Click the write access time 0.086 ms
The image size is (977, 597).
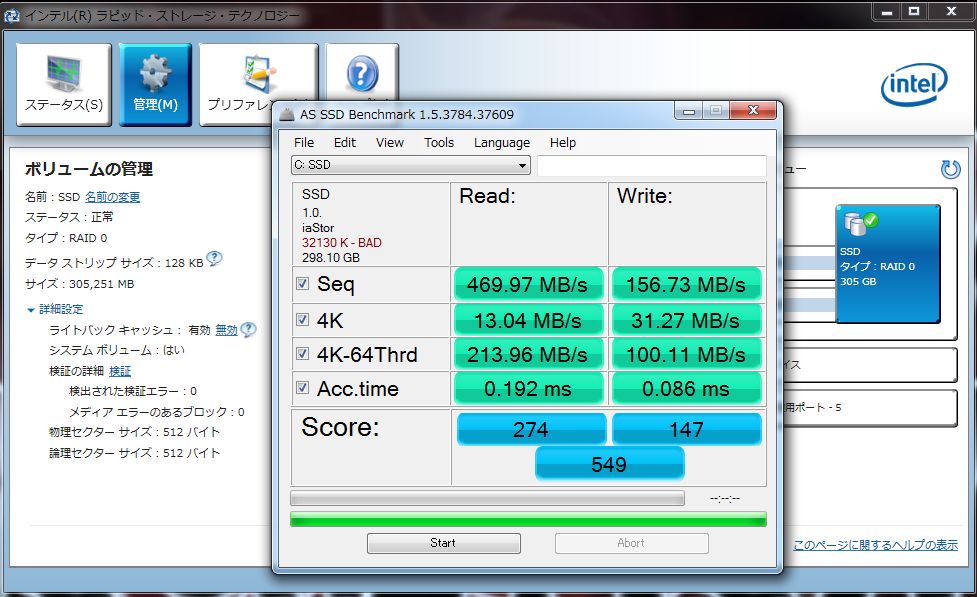pyautogui.click(x=685, y=388)
